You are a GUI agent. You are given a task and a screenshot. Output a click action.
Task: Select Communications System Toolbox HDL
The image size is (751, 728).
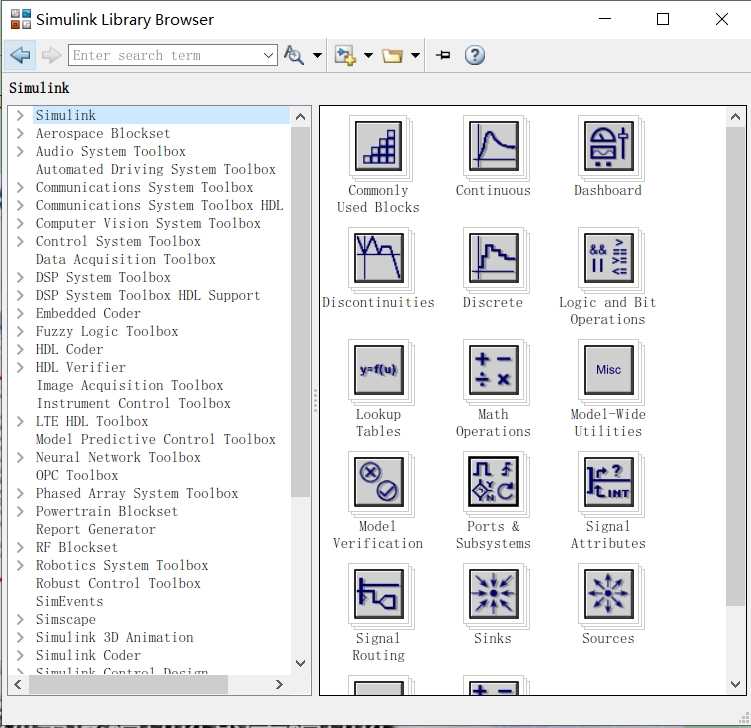159,205
